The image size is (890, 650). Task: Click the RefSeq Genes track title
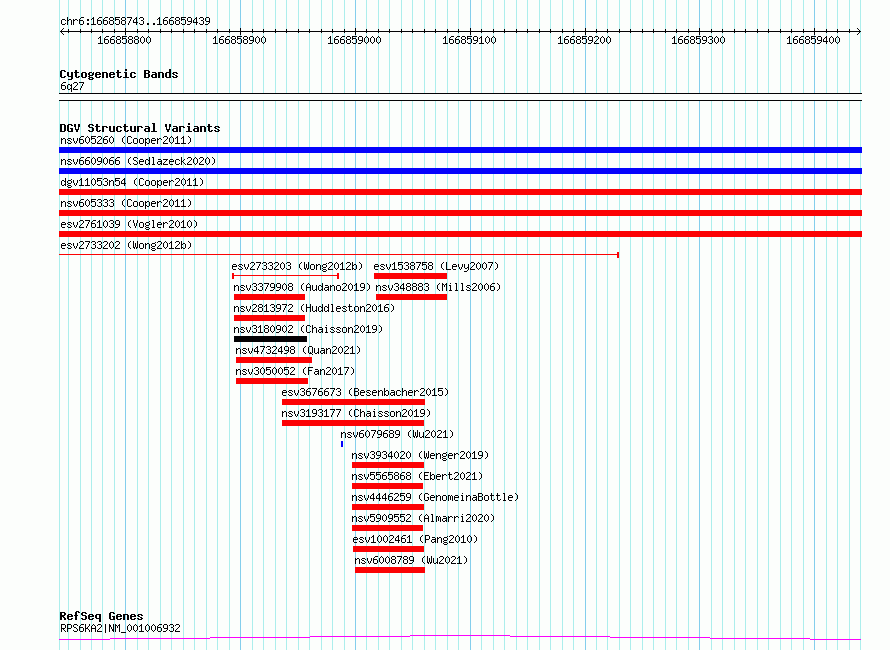[101, 616]
